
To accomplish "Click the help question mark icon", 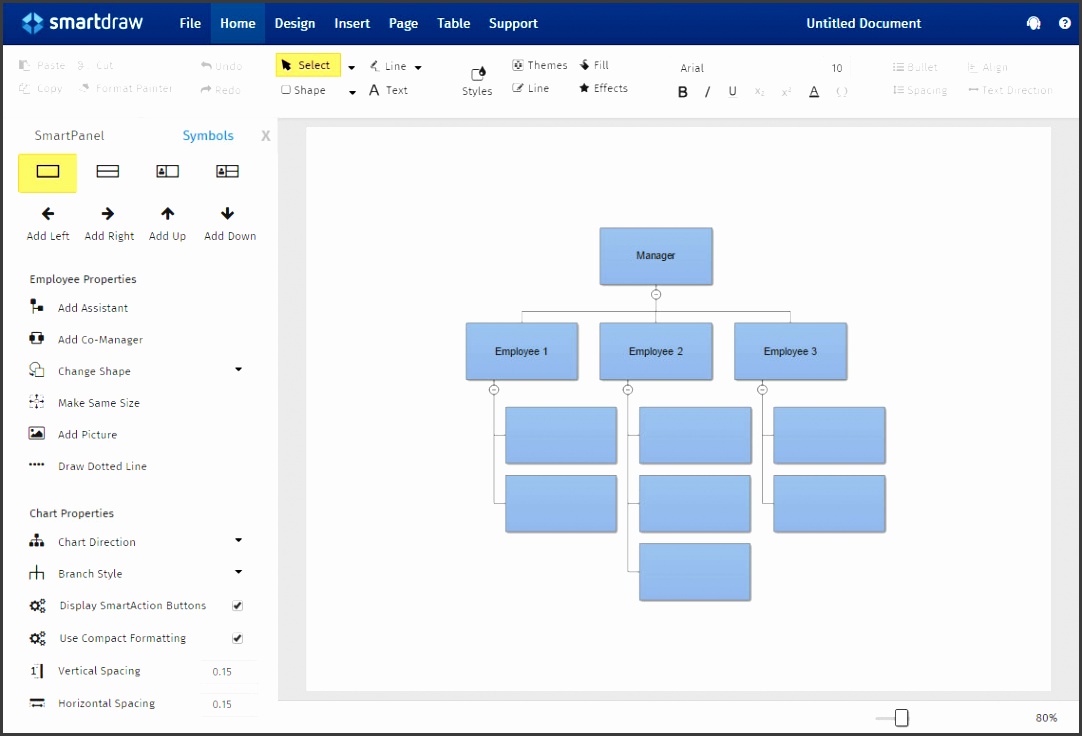I will pyautogui.click(x=1065, y=23).
